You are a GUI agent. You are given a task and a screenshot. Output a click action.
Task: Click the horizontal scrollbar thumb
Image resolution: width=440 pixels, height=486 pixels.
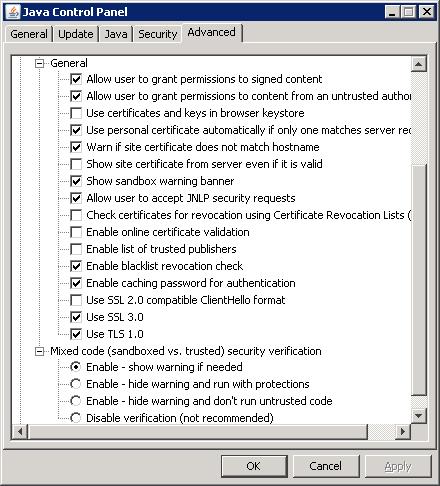point(198,431)
